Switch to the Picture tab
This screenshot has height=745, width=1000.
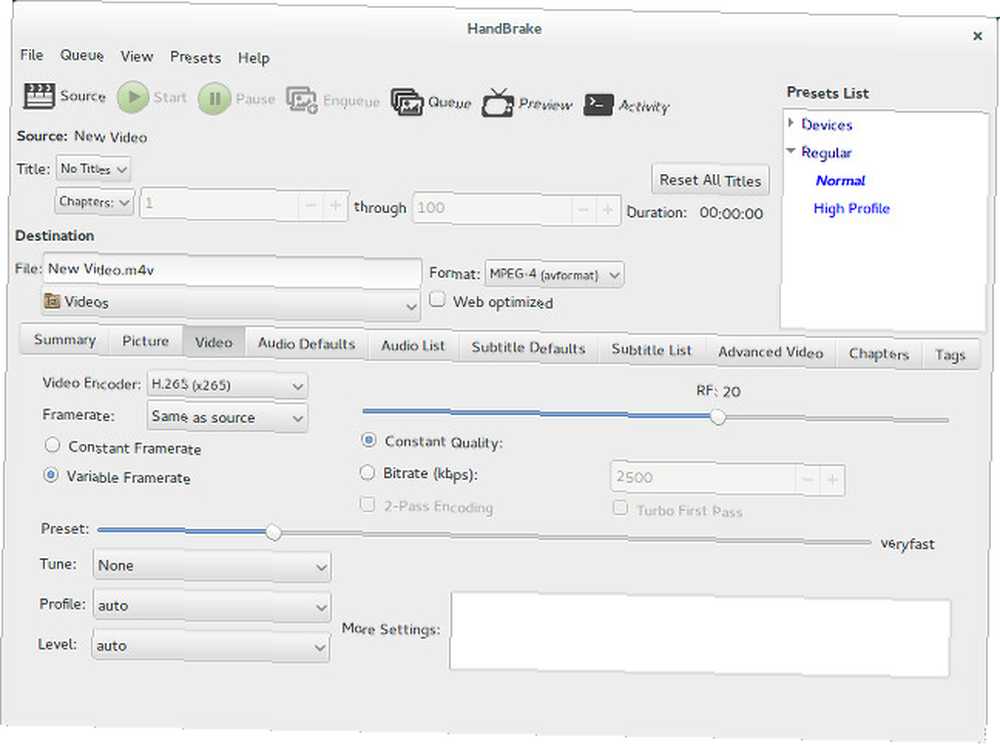point(145,341)
